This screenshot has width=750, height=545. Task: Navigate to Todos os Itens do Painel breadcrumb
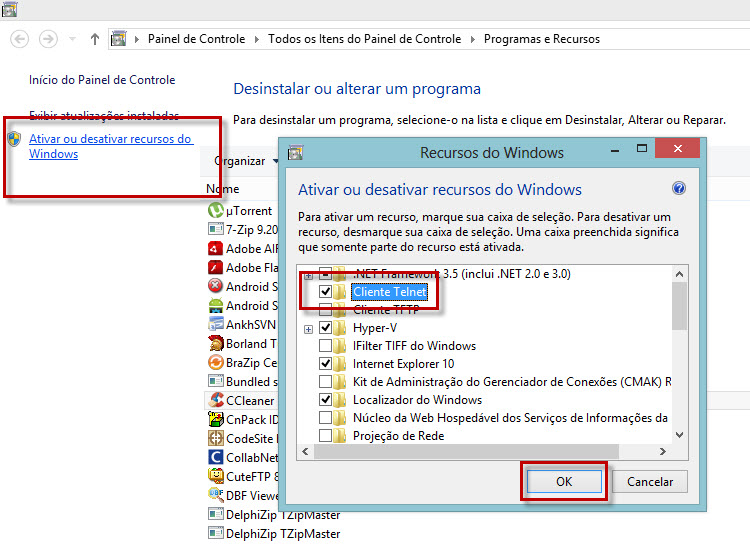[x=364, y=39]
